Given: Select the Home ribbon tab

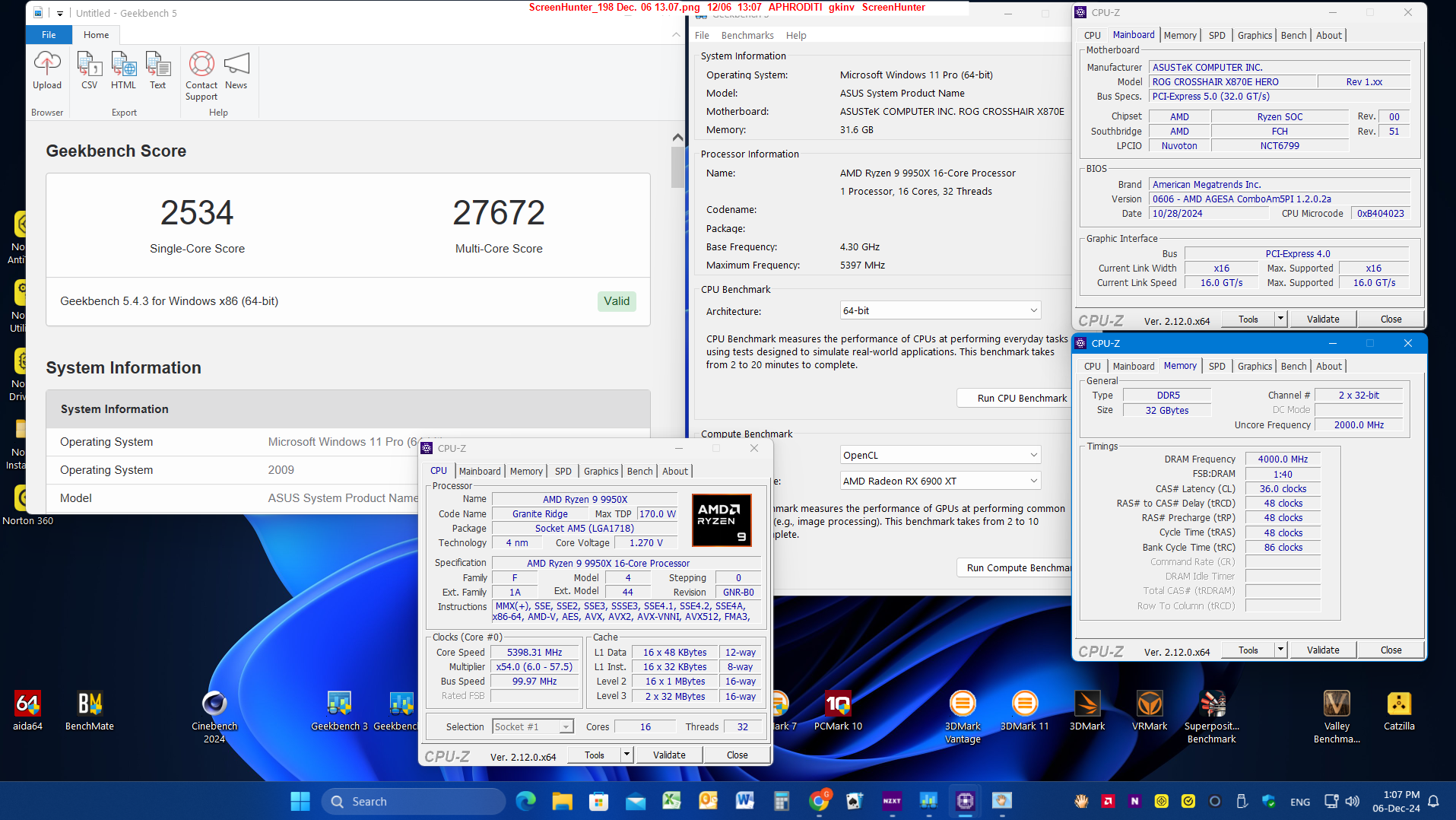Looking at the screenshot, I should pyautogui.click(x=97, y=35).
